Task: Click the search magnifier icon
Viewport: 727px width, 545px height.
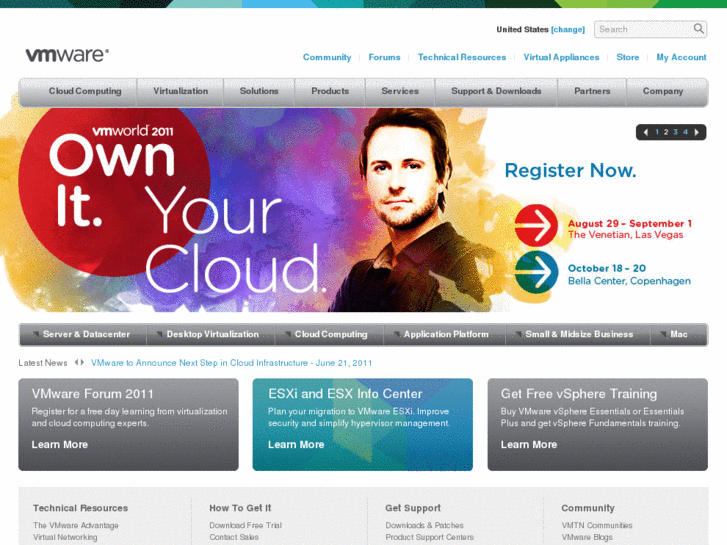Action: [698, 29]
